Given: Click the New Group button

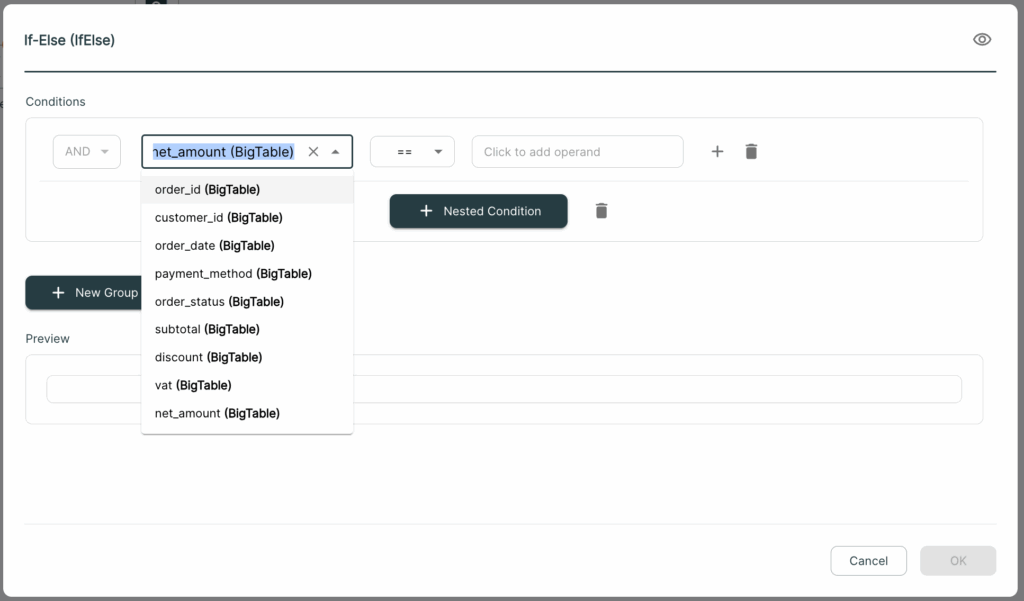Looking at the screenshot, I should coord(84,293).
